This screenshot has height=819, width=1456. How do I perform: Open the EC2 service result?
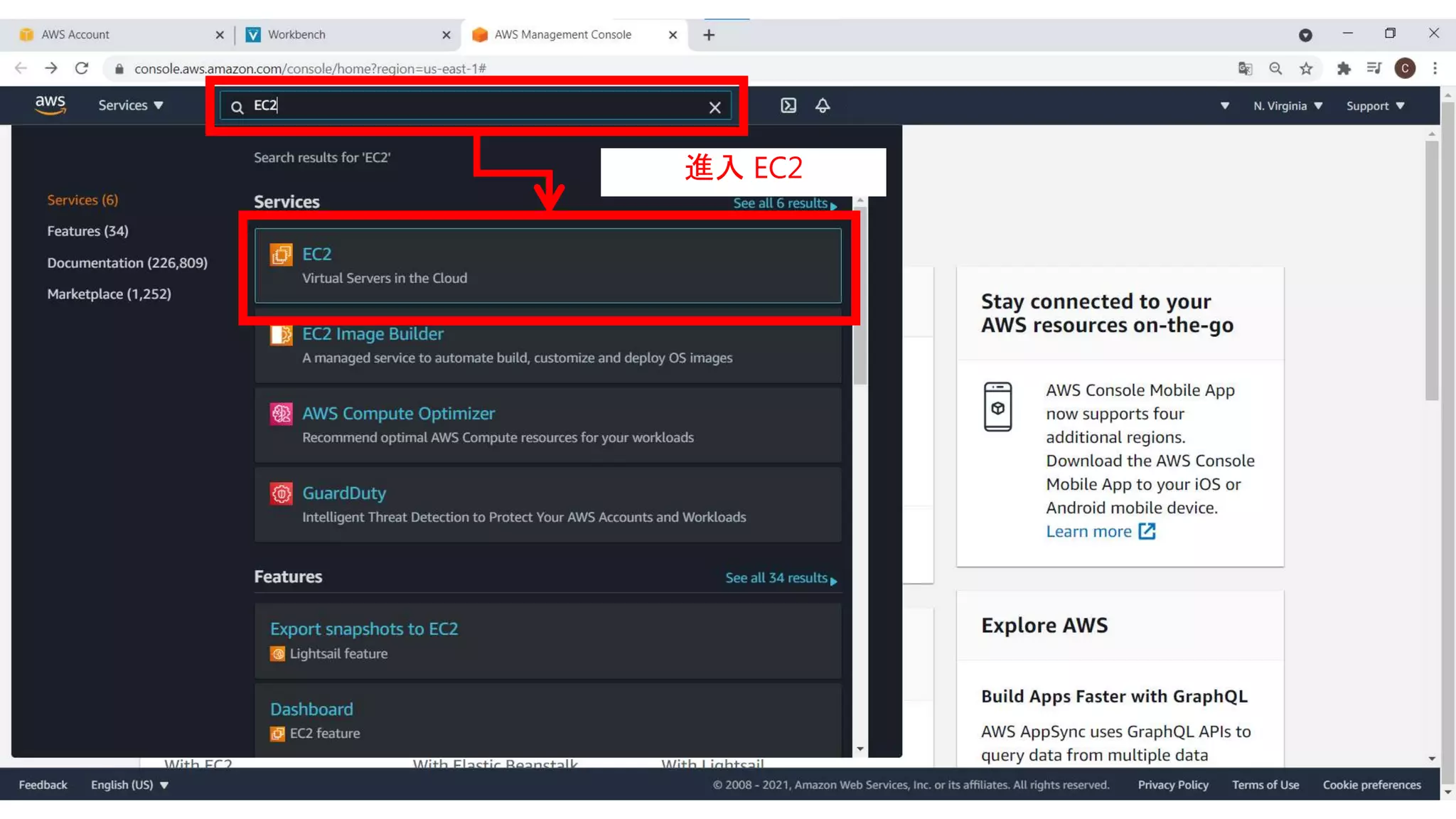tap(547, 265)
